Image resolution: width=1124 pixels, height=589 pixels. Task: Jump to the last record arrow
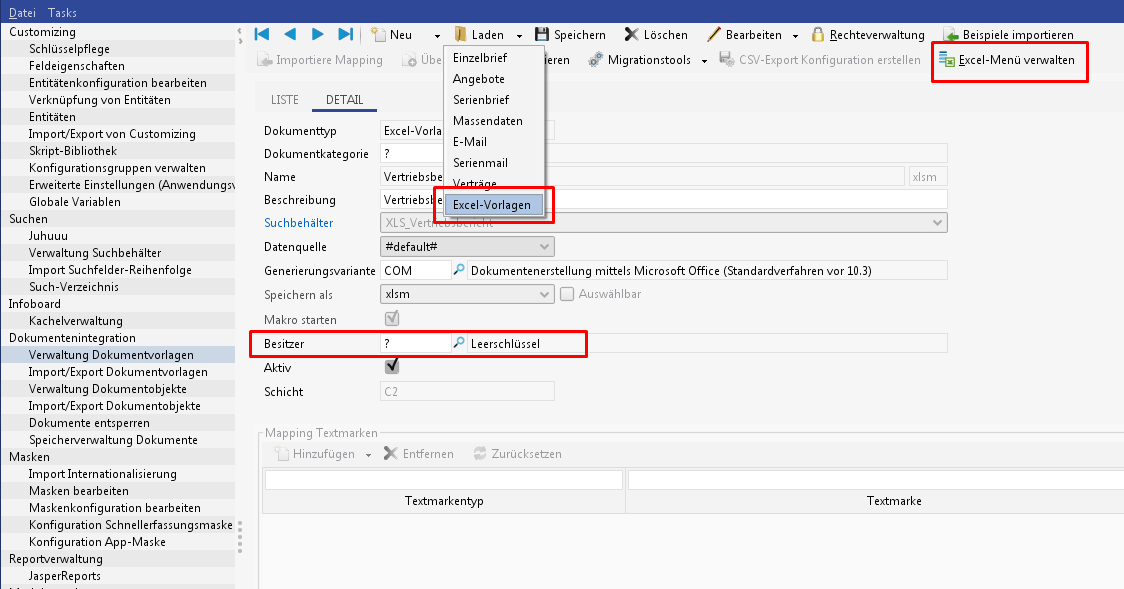[x=346, y=34]
